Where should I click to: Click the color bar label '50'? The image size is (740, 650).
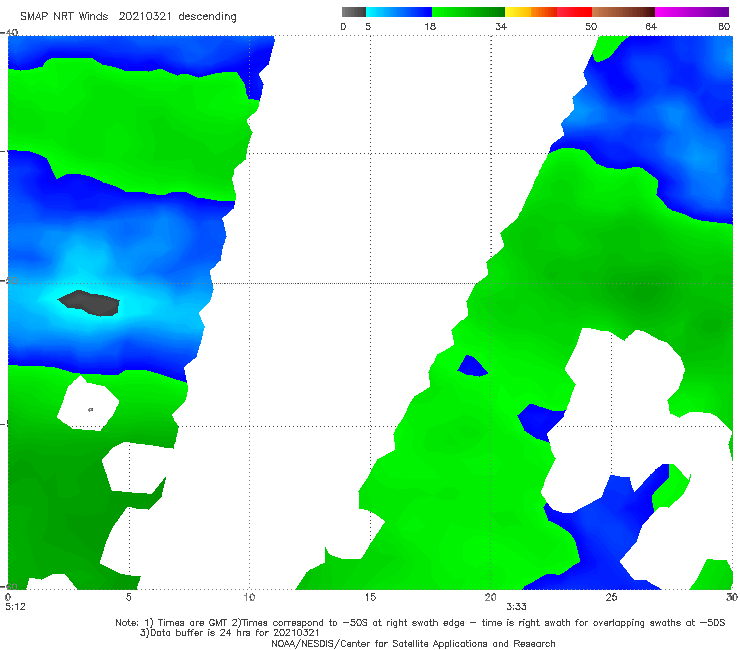591,27
